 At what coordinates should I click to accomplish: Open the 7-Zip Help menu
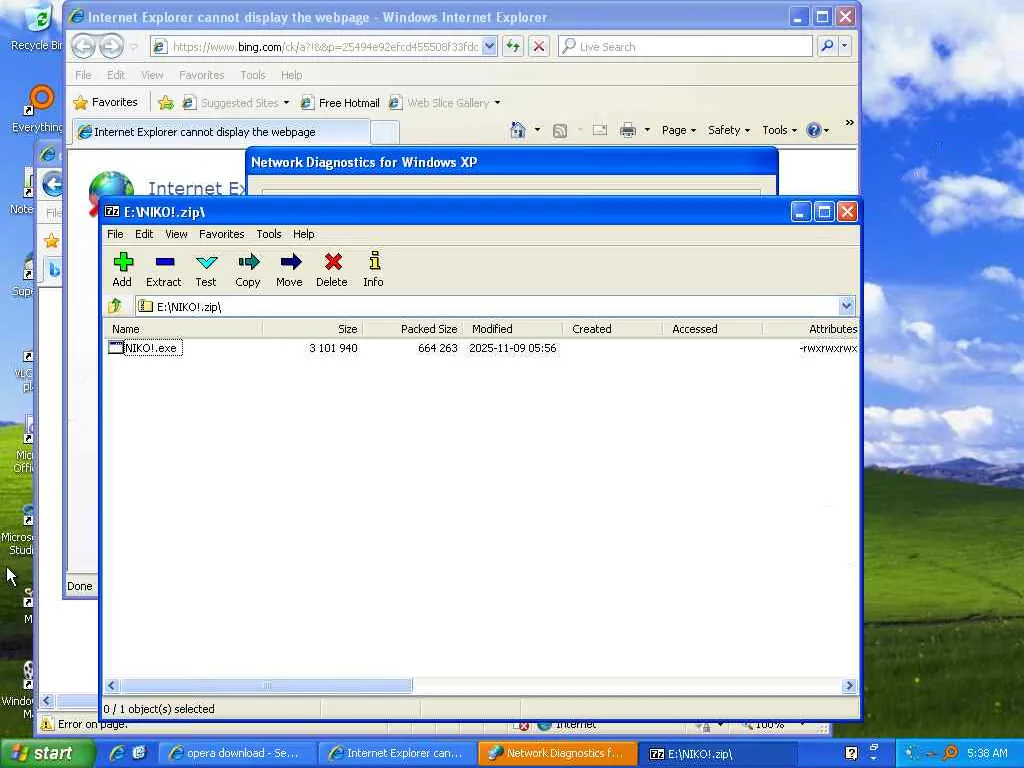tap(303, 234)
